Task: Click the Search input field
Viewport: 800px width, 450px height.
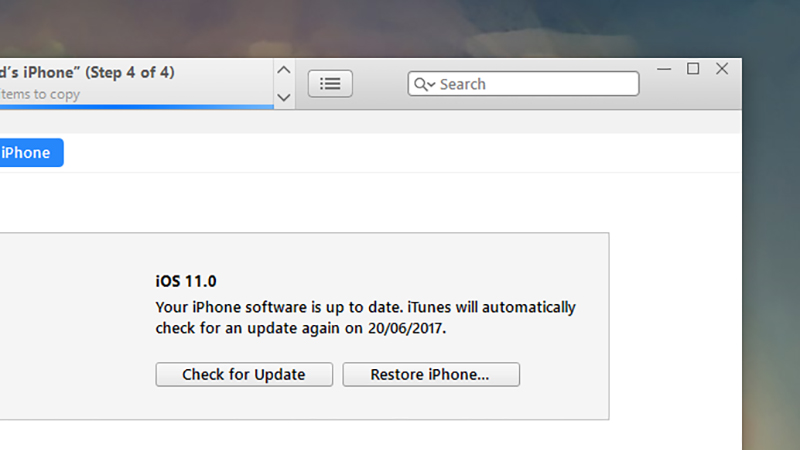Action: pyautogui.click(x=523, y=84)
